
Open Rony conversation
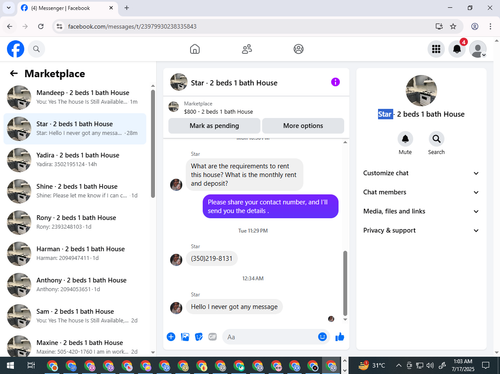tap(75, 222)
